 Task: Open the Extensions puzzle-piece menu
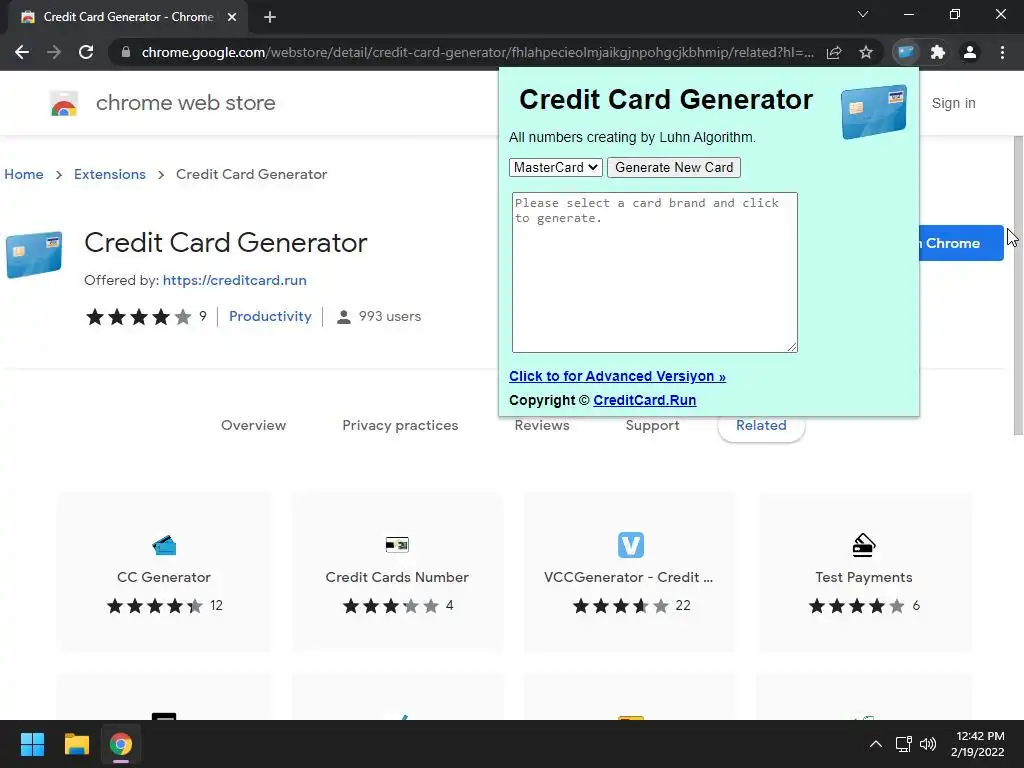tap(938, 52)
